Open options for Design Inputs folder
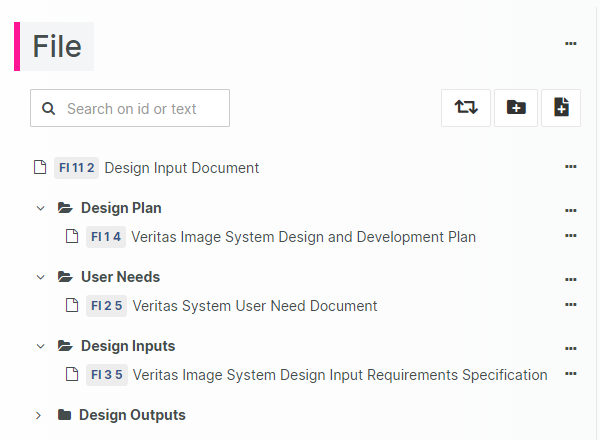The image size is (600, 440). 571,348
